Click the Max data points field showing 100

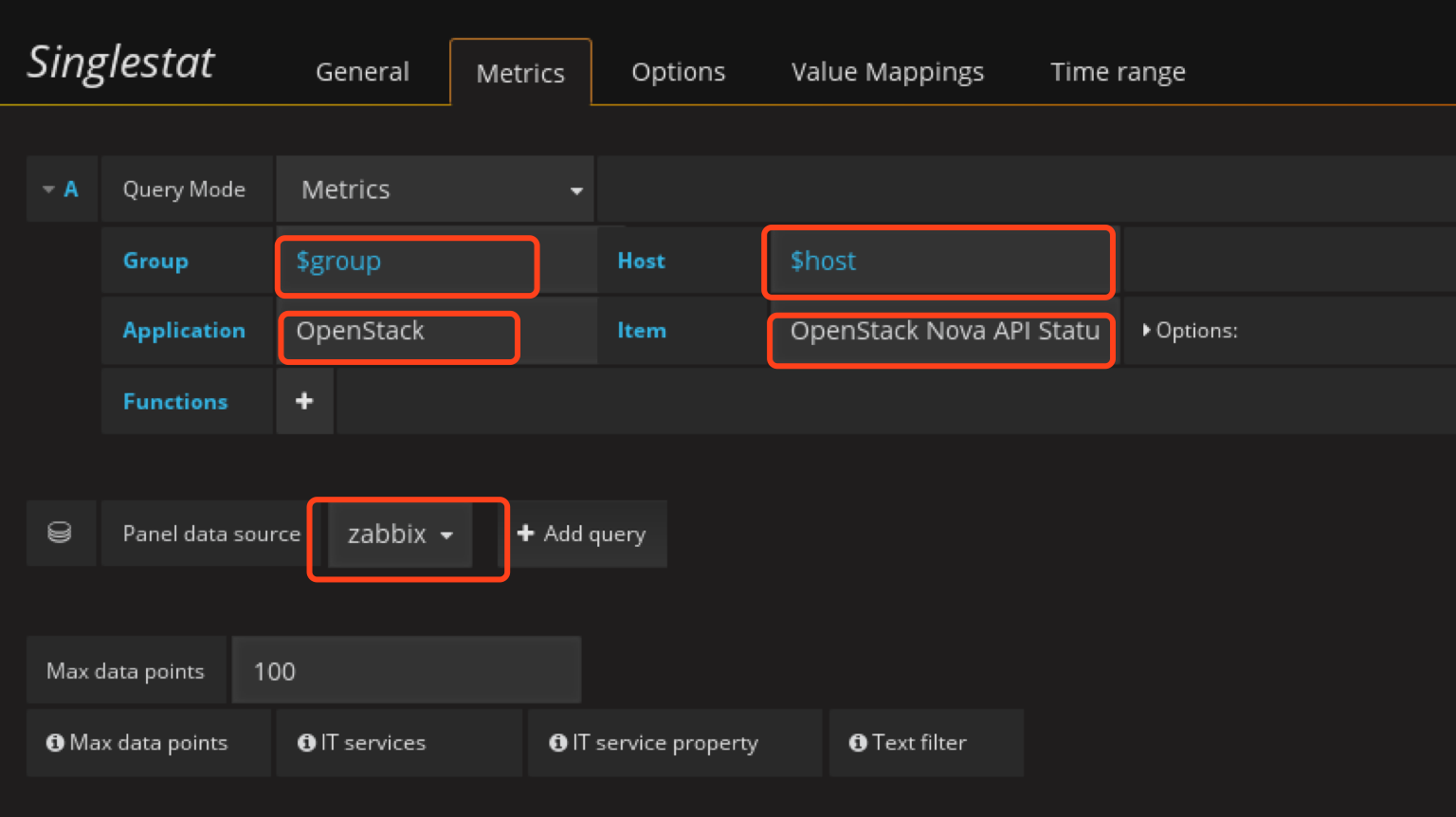[x=406, y=671]
